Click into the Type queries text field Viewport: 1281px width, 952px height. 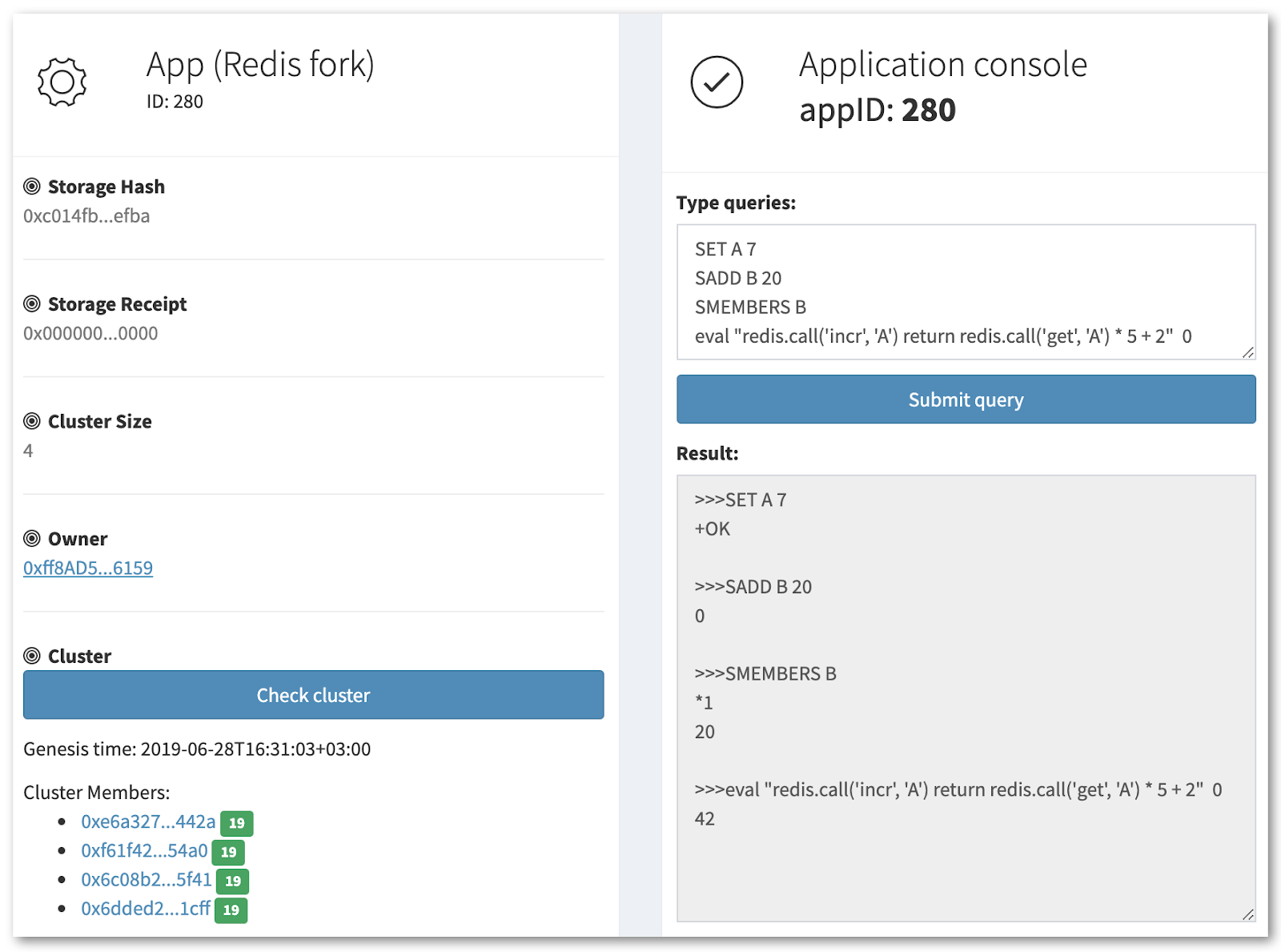coord(966,292)
